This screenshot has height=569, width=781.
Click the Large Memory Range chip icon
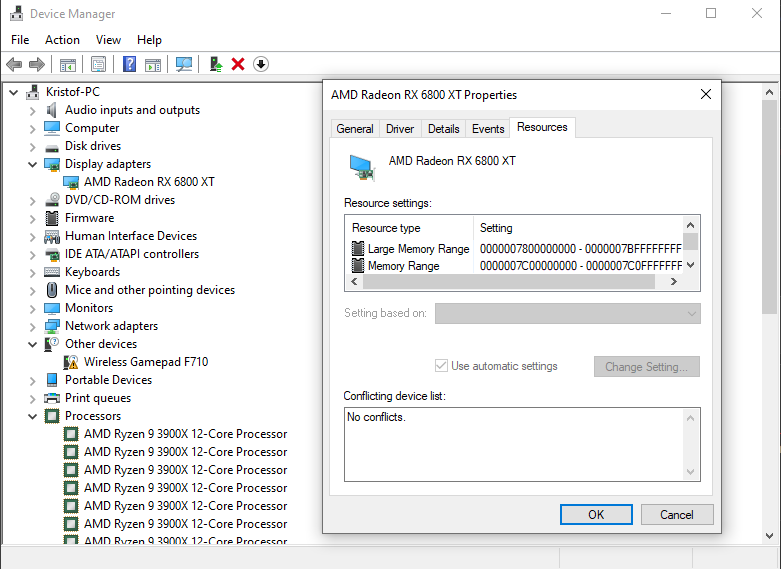pos(358,248)
